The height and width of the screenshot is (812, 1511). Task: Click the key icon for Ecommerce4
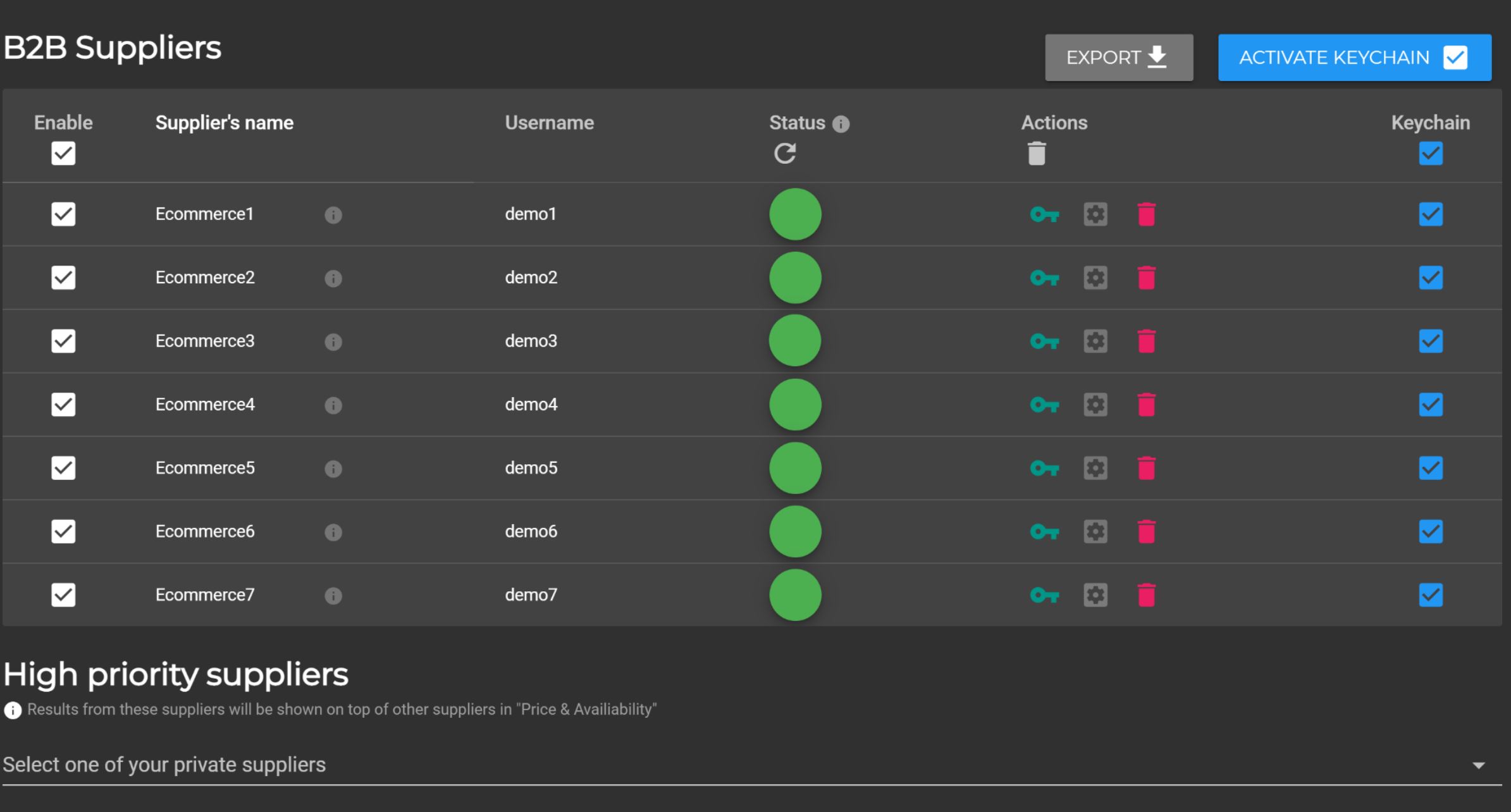click(x=1044, y=405)
